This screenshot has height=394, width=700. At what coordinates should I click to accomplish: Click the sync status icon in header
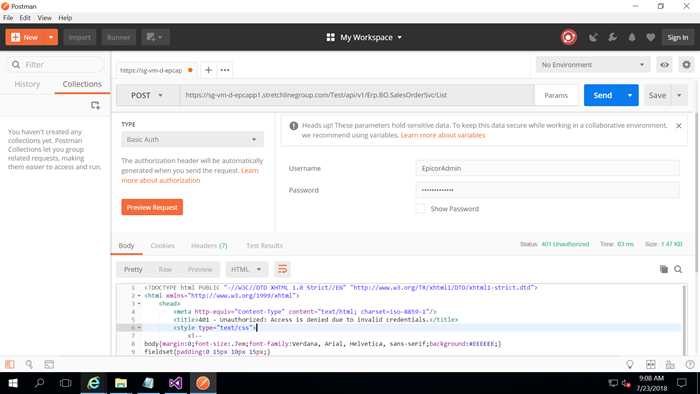coord(568,37)
